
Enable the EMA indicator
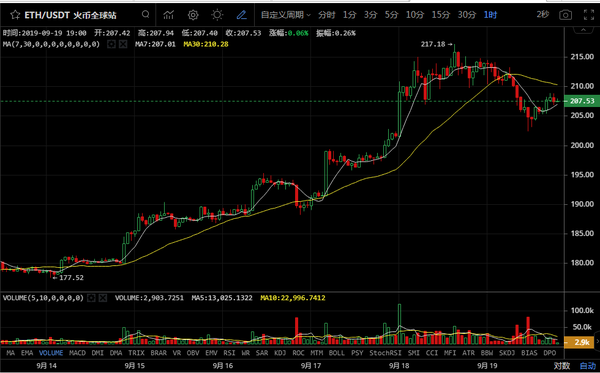tap(27, 353)
